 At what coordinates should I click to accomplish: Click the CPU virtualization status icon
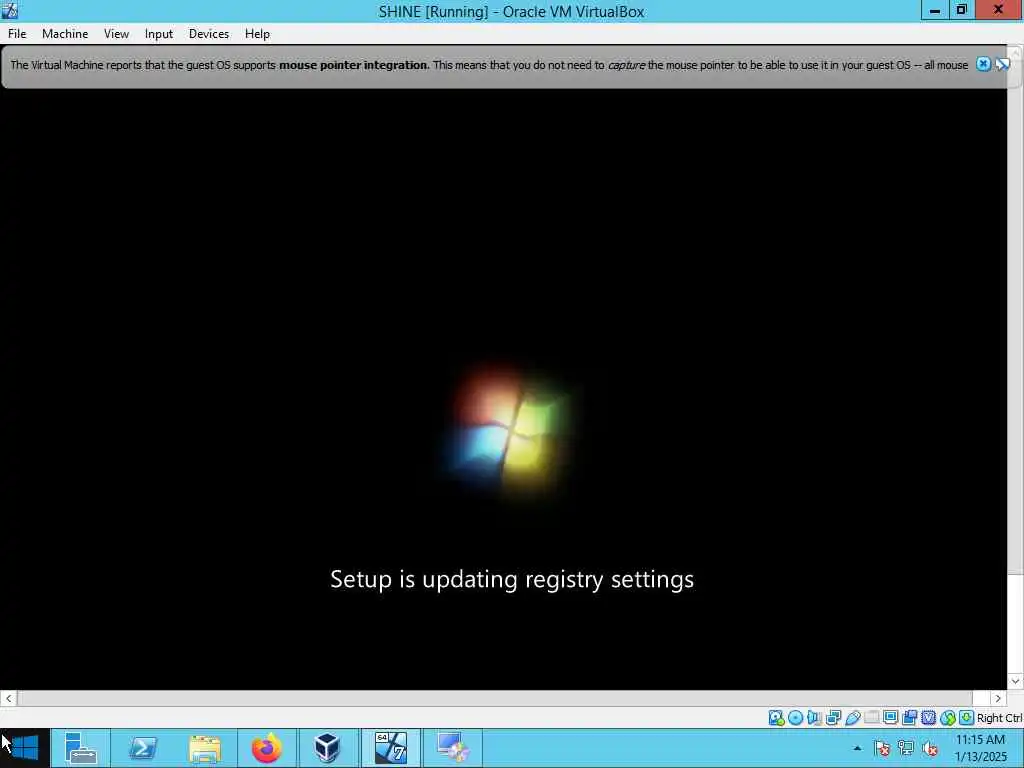pos(928,718)
